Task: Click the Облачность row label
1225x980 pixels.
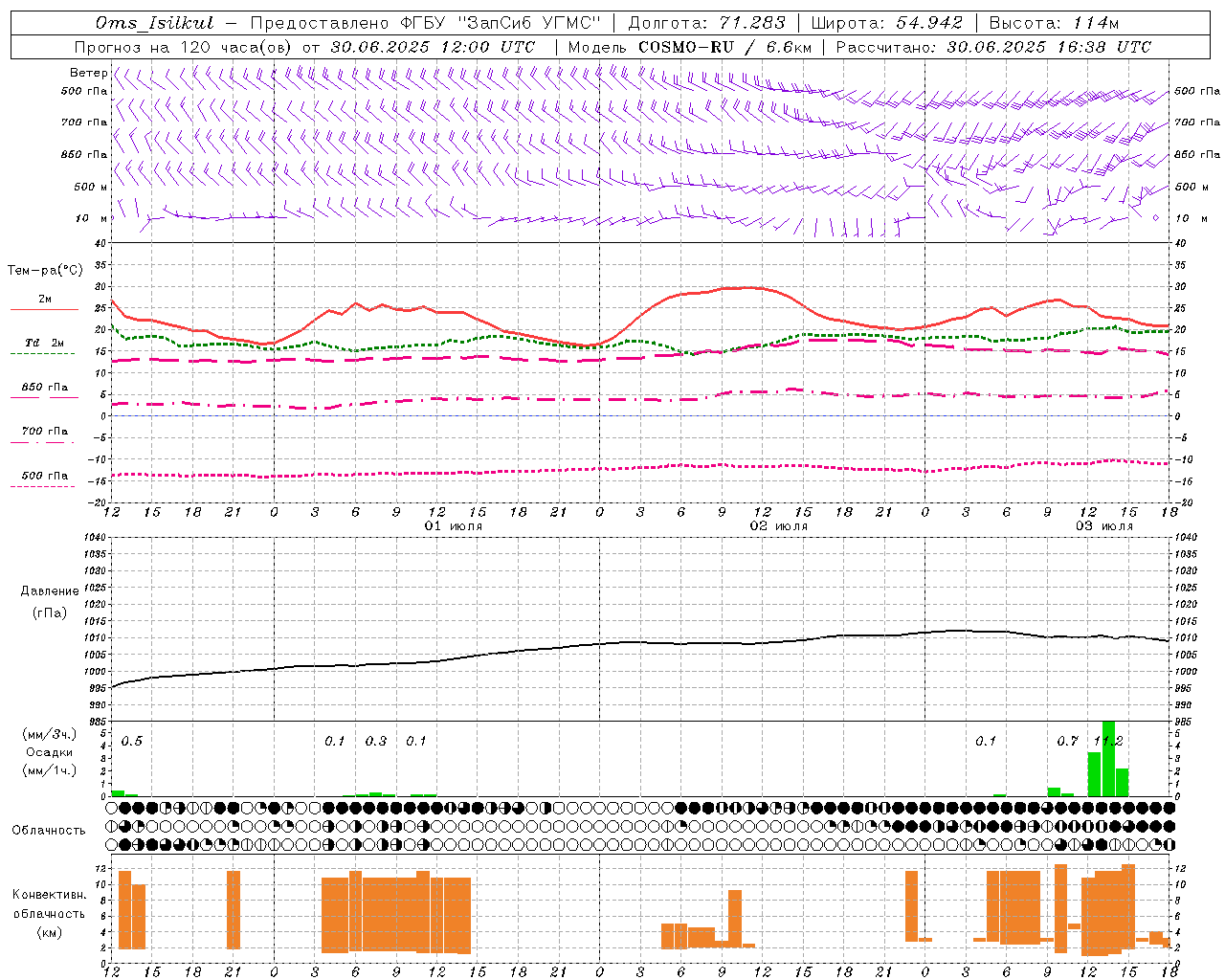Action: [49, 831]
